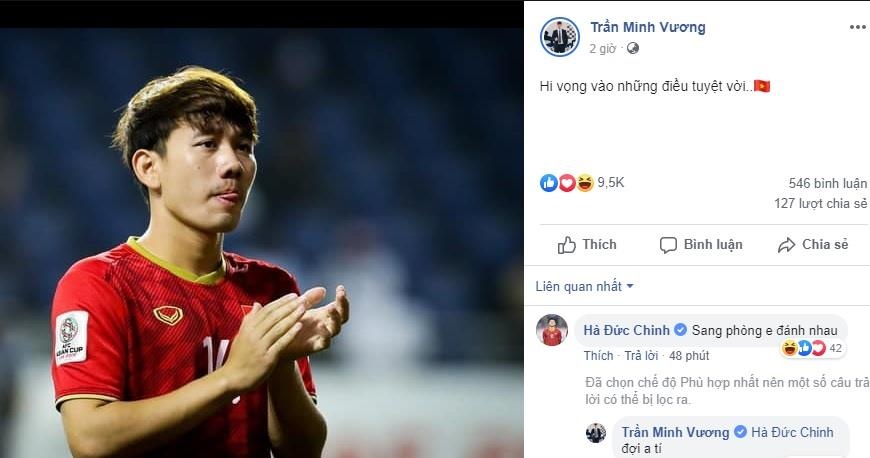Open the post options three-dot menu
This screenshot has height=458, width=870.
click(x=857, y=28)
